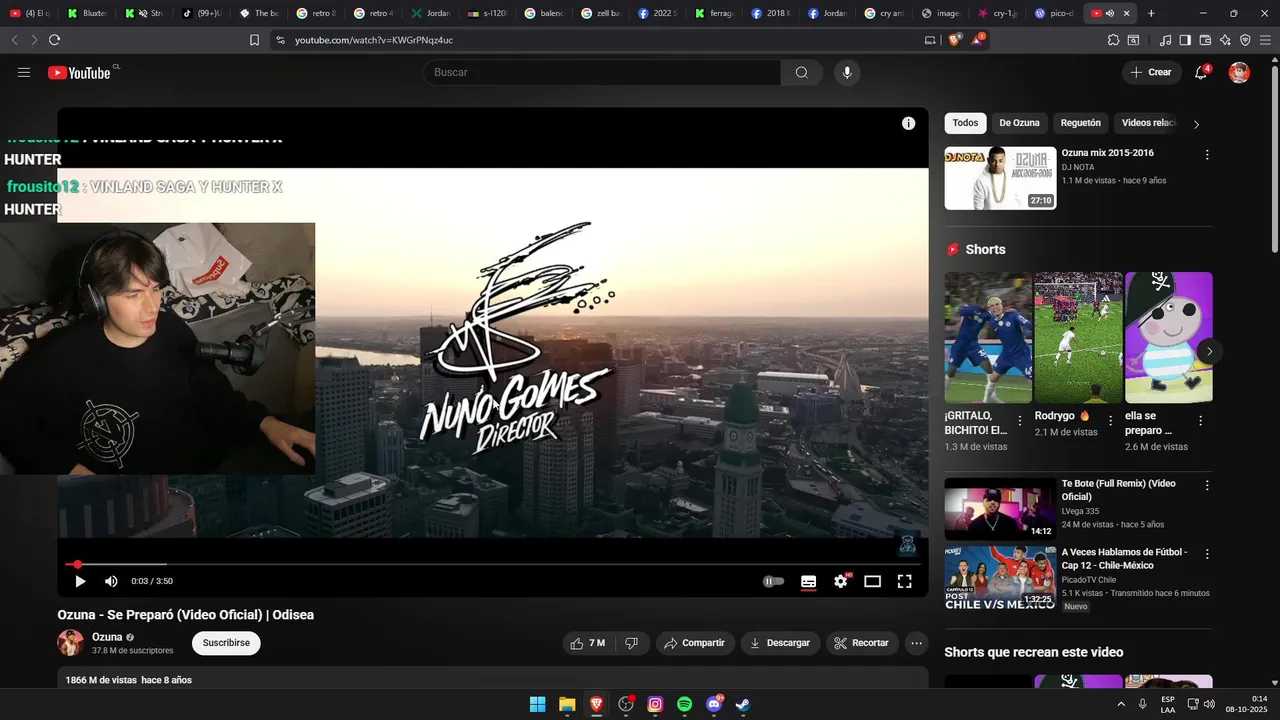Open Steam from taskbar

tap(743, 704)
